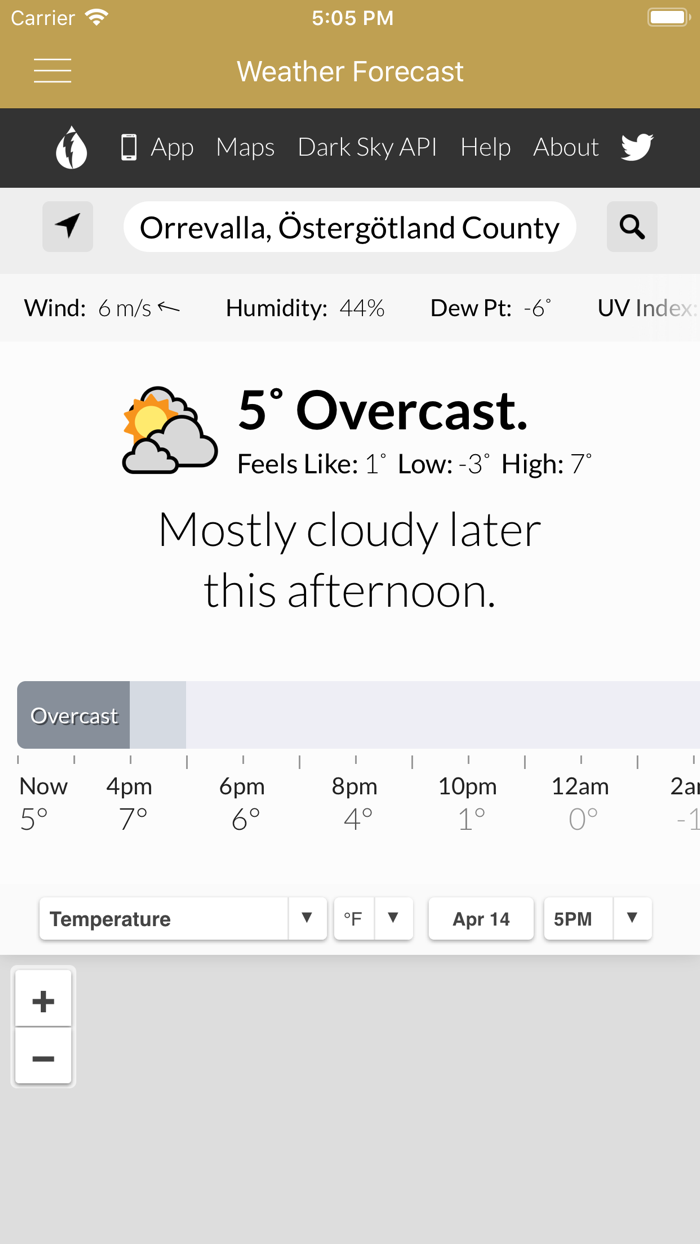The width and height of the screenshot is (700, 1244).
Task: Zoom out on the map
Action: [43, 1058]
